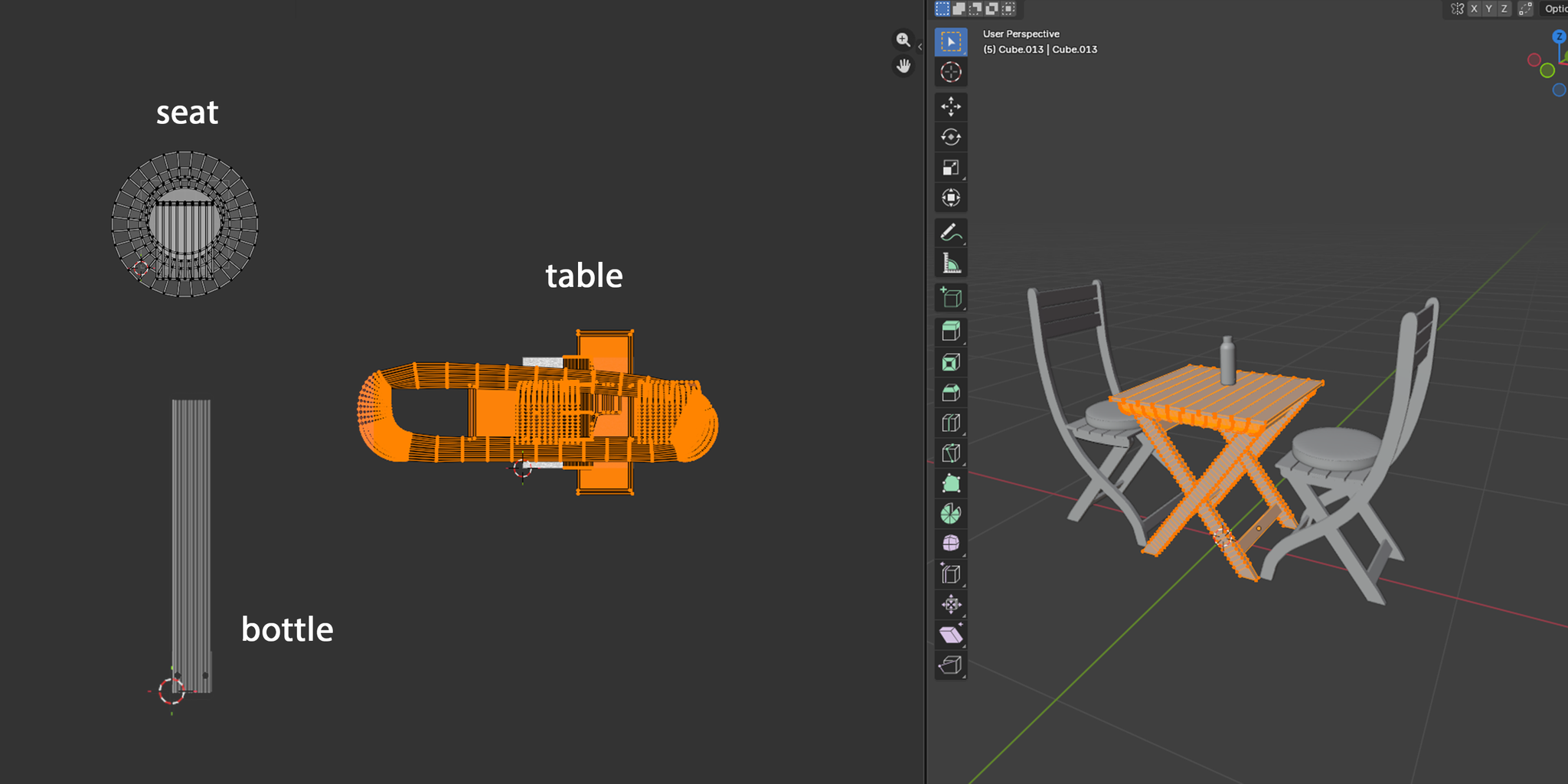Image resolution: width=1568 pixels, height=784 pixels.
Task: Click the '(5) Cube.013 | Cube.013' label
Action: (x=1040, y=49)
